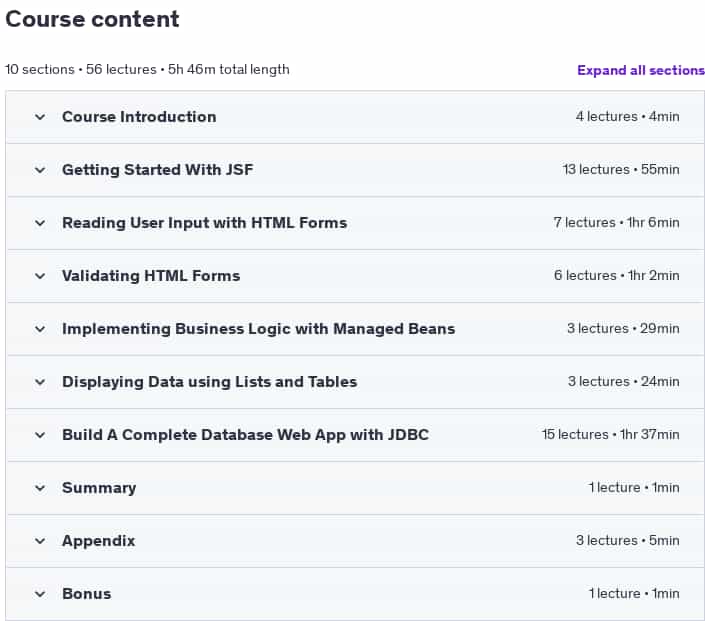Image resolution: width=705 pixels, height=621 pixels.
Task: Click the 'Course content' heading
Action: (92, 19)
